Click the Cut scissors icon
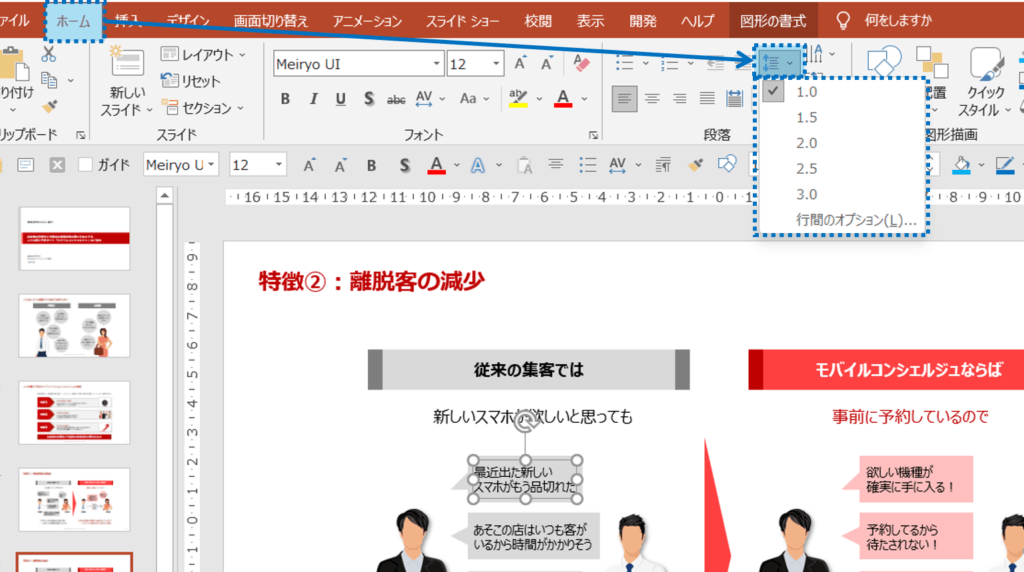Screen dimensions: 1024x572 pyautogui.click(x=48, y=54)
